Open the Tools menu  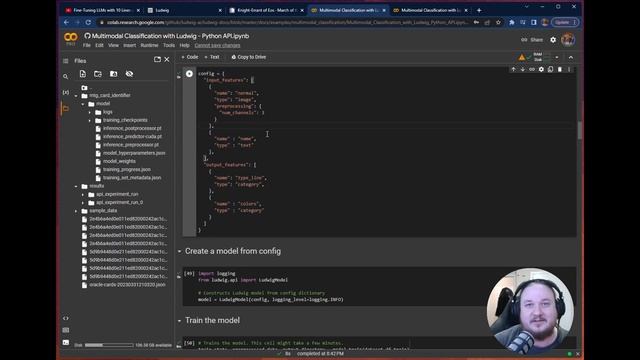click(169, 45)
